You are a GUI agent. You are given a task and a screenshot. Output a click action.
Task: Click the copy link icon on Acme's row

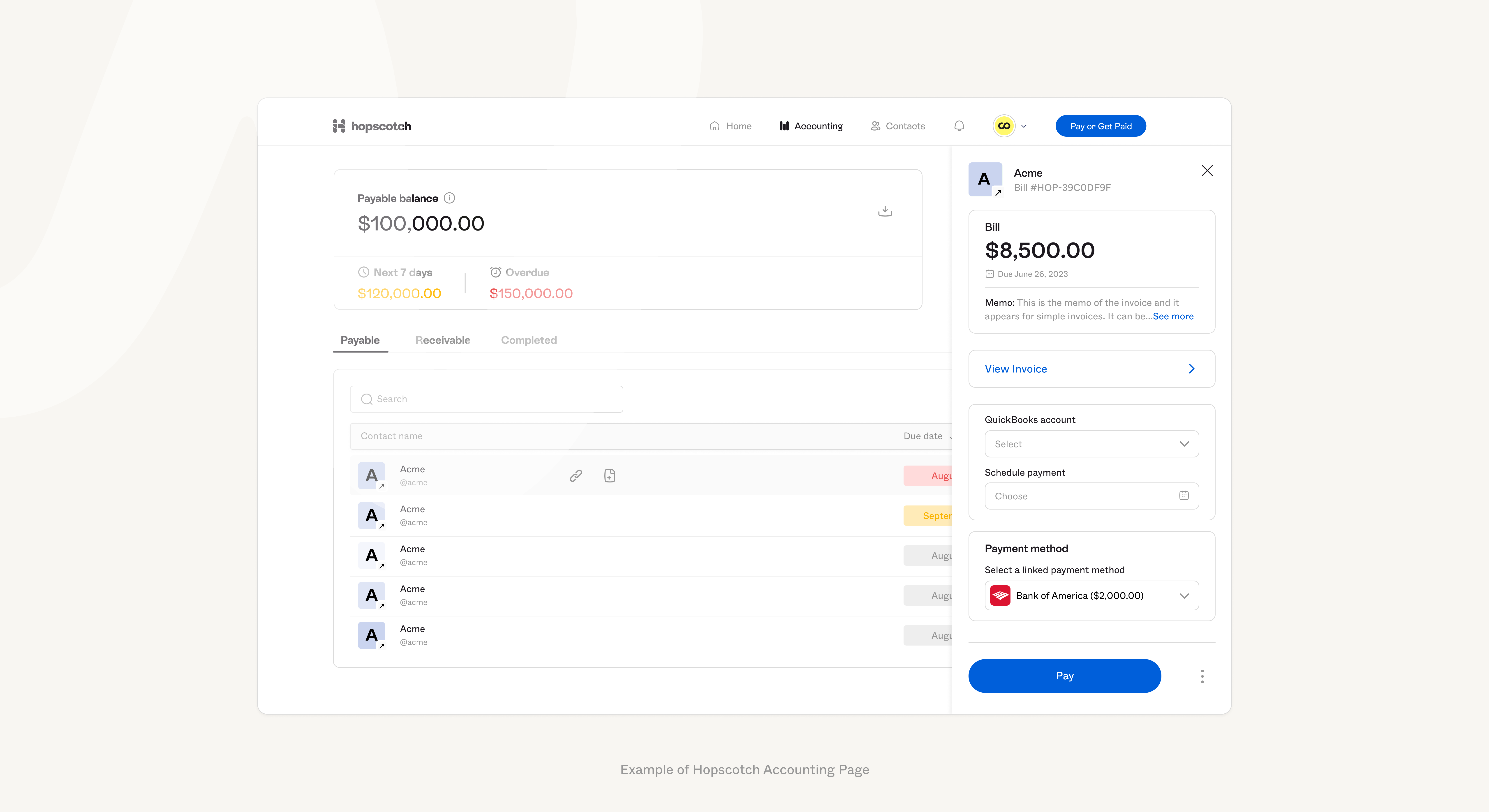click(x=576, y=476)
